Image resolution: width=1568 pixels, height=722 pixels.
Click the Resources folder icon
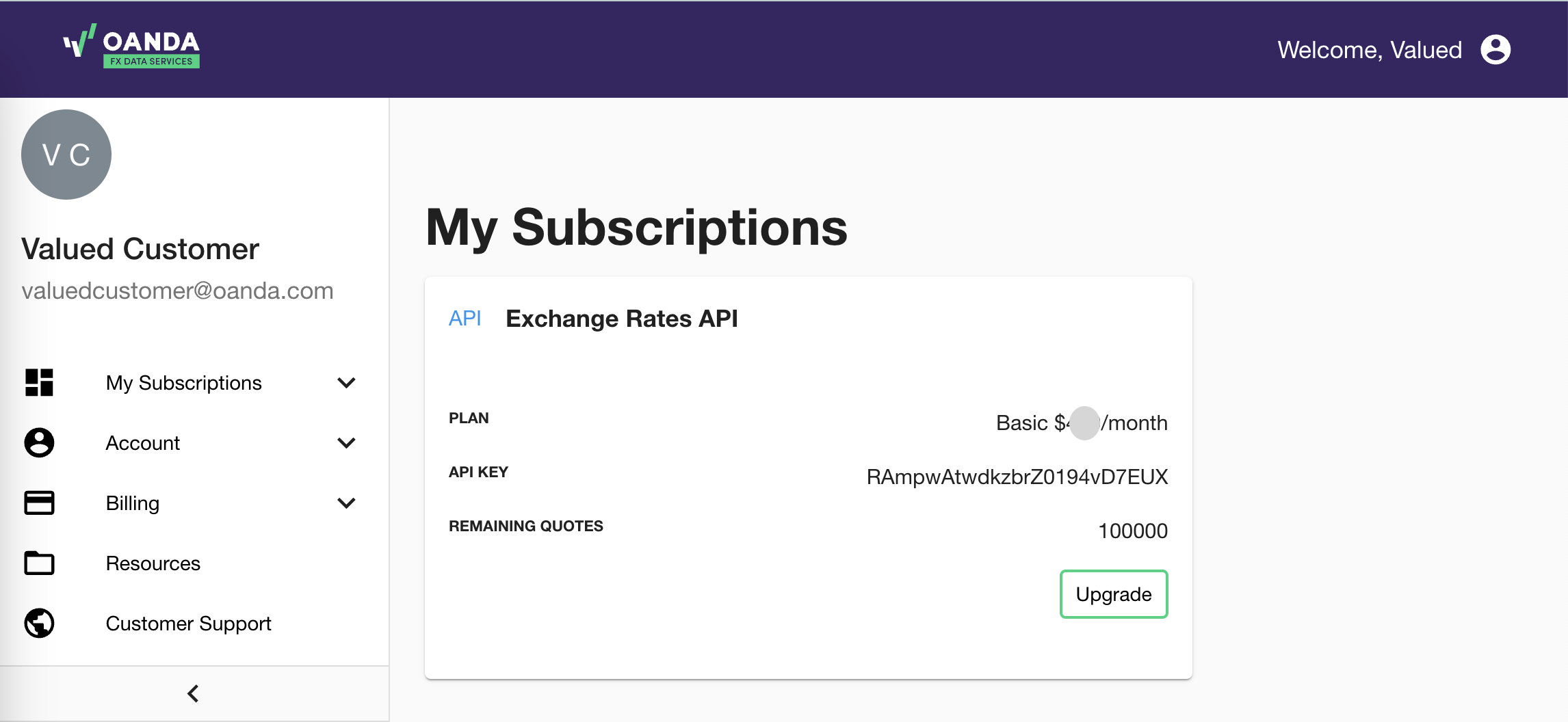tap(39, 563)
